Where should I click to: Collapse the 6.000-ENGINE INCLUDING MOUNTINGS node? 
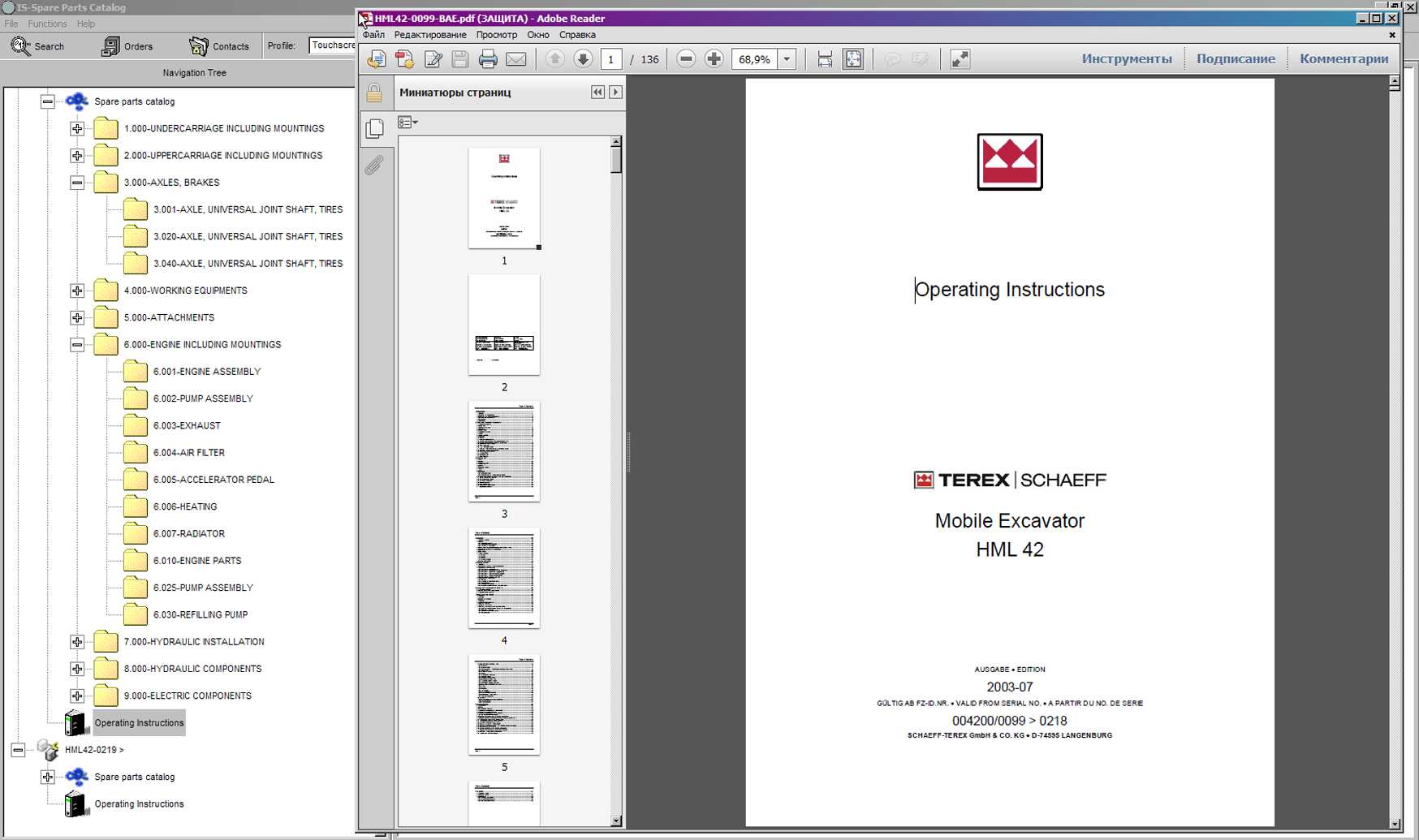[77, 345]
